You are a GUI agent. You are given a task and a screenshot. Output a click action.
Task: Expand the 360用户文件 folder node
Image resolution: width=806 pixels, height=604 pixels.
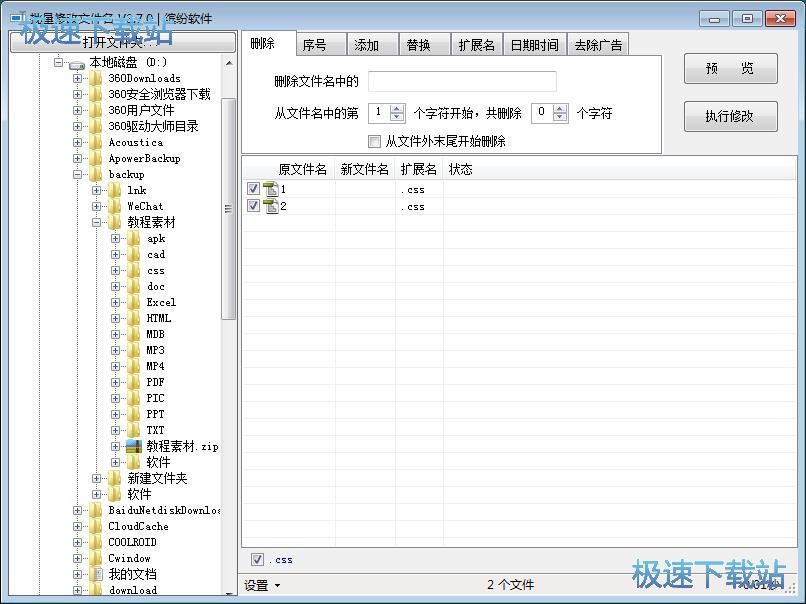click(x=77, y=110)
